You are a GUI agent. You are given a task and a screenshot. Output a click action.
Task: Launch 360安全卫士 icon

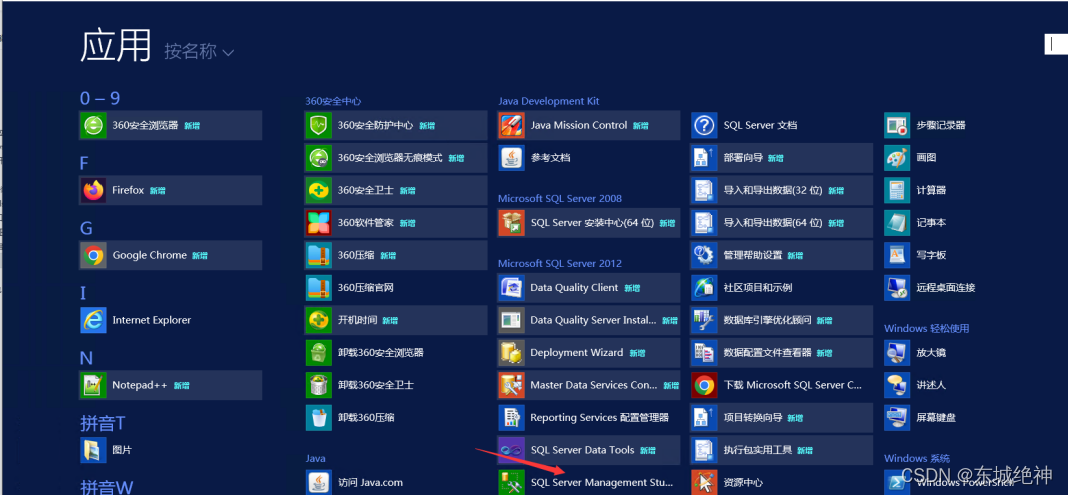[319, 191]
